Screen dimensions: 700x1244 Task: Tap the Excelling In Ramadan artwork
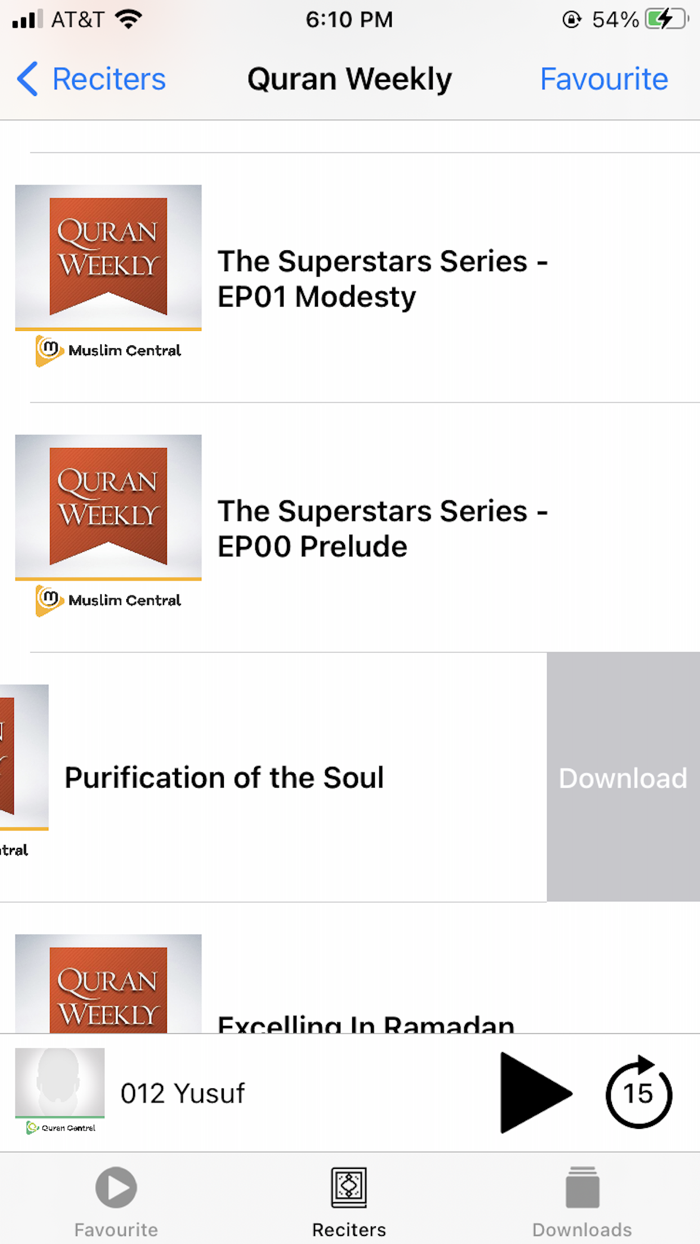pos(108,983)
